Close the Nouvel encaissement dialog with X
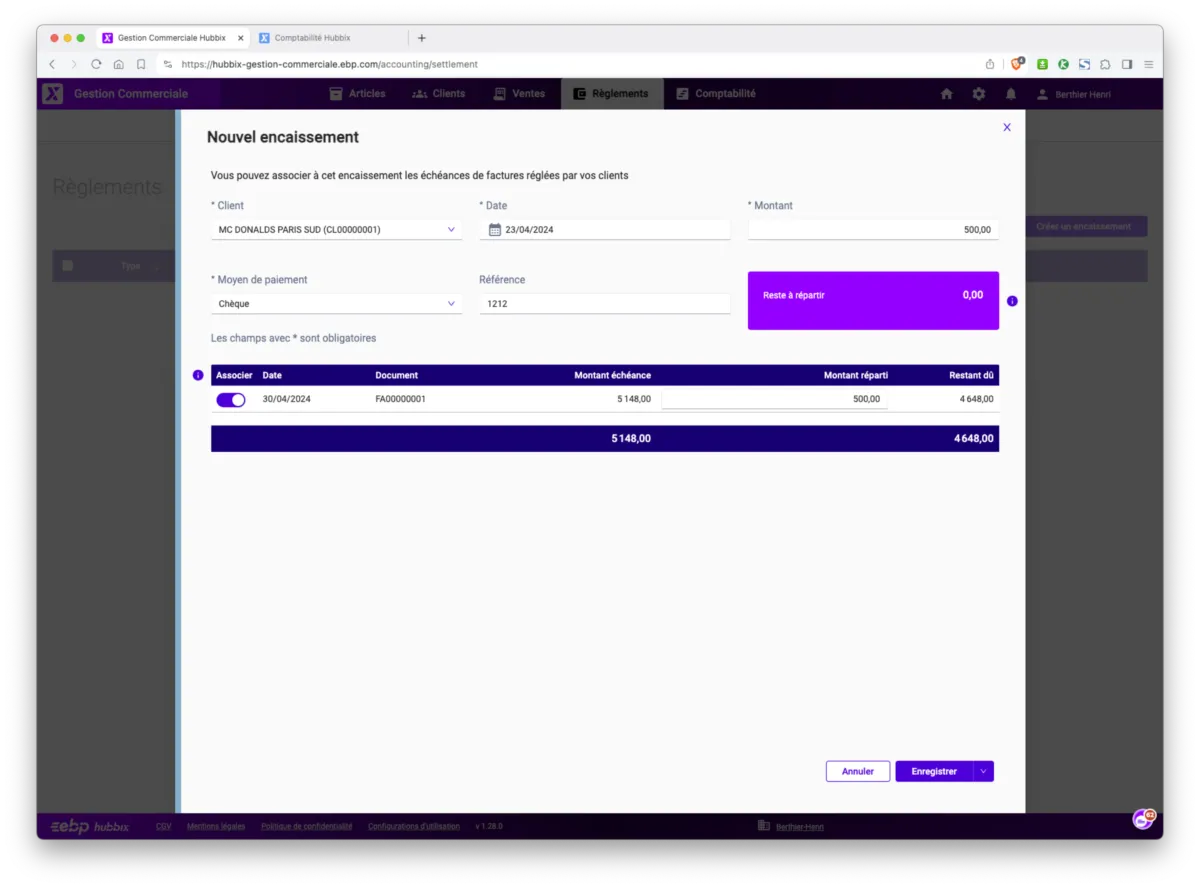This screenshot has height=888, width=1200. (x=1007, y=127)
